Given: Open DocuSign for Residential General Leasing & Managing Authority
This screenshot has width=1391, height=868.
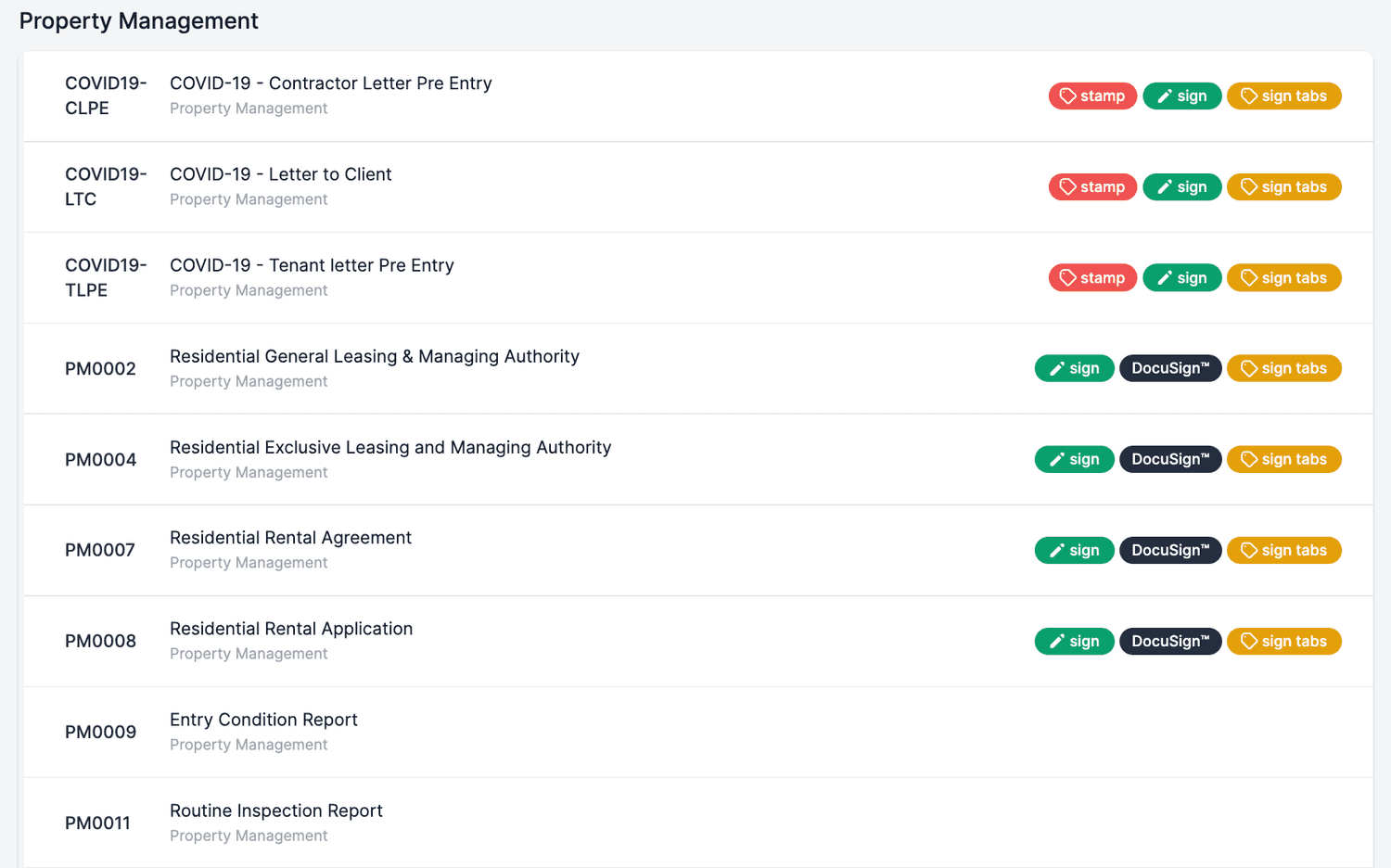Looking at the screenshot, I should pyautogui.click(x=1170, y=368).
